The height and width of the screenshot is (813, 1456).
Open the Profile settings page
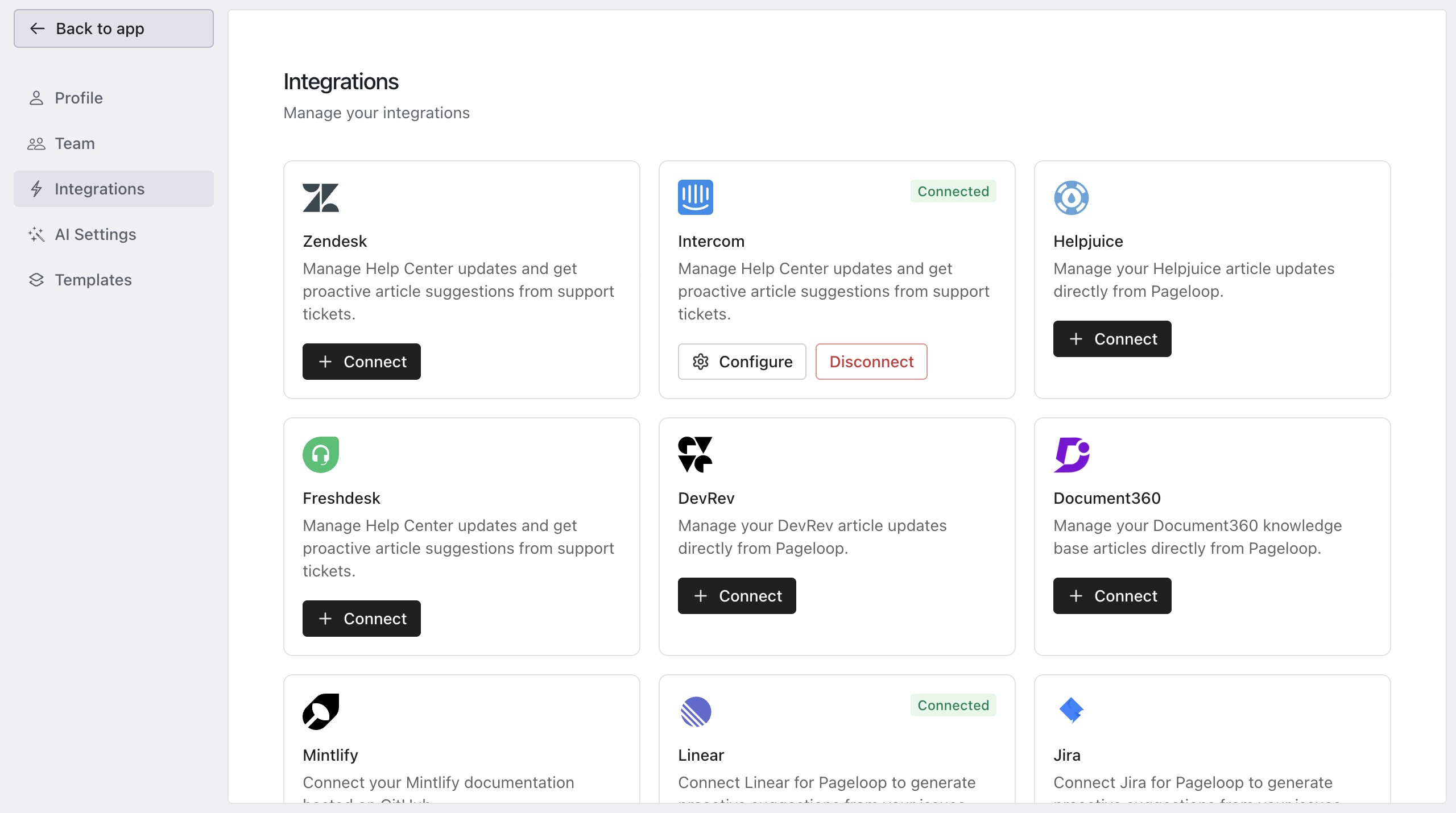tap(114, 98)
